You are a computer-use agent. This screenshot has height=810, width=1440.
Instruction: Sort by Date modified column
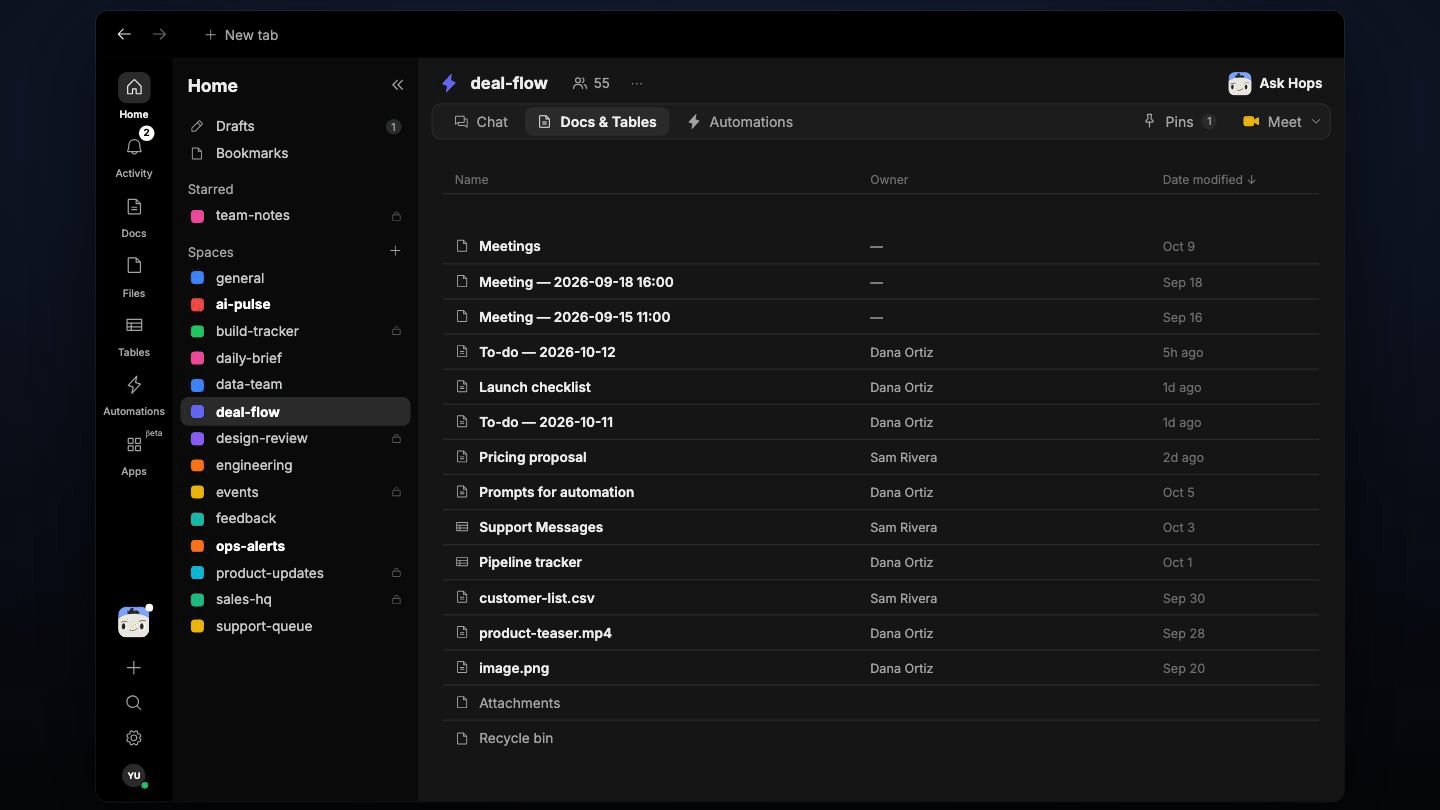[x=1208, y=180]
